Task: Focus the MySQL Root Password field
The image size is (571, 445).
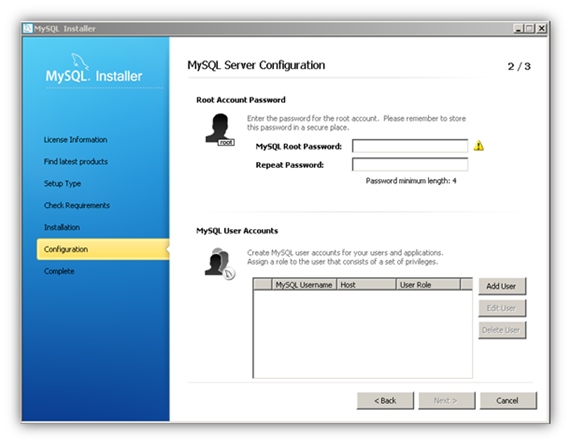Action: (410, 146)
